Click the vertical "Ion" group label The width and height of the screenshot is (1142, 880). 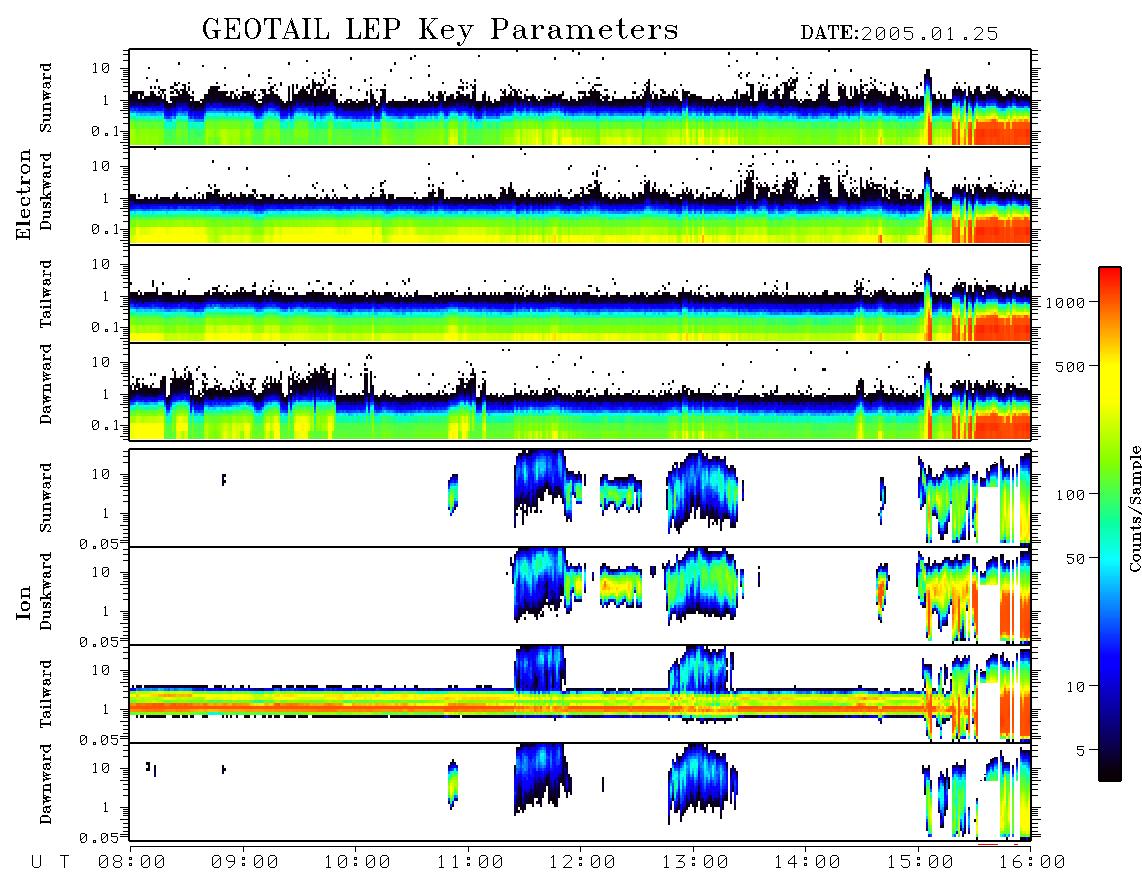coord(24,603)
